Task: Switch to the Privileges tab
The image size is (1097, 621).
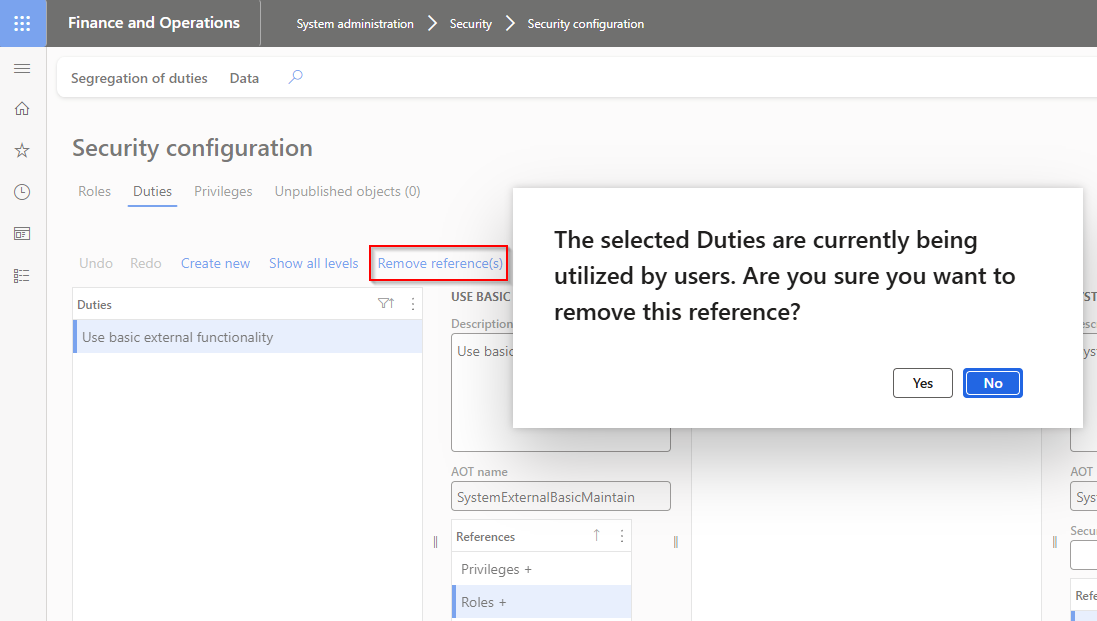Action: (223, 191)
